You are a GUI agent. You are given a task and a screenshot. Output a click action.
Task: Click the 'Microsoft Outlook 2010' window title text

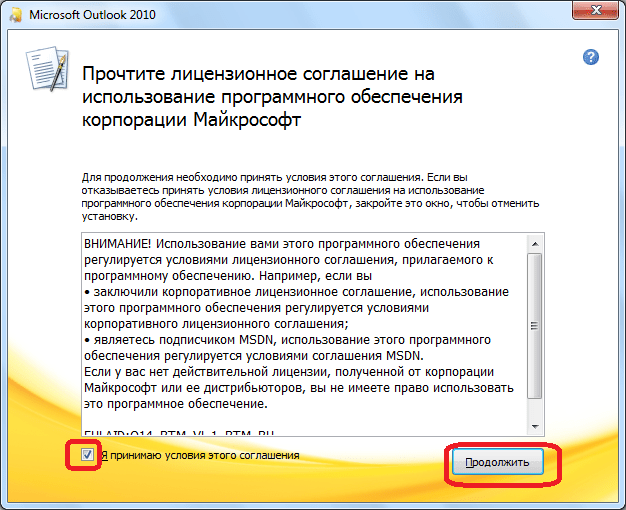point(92,15)
